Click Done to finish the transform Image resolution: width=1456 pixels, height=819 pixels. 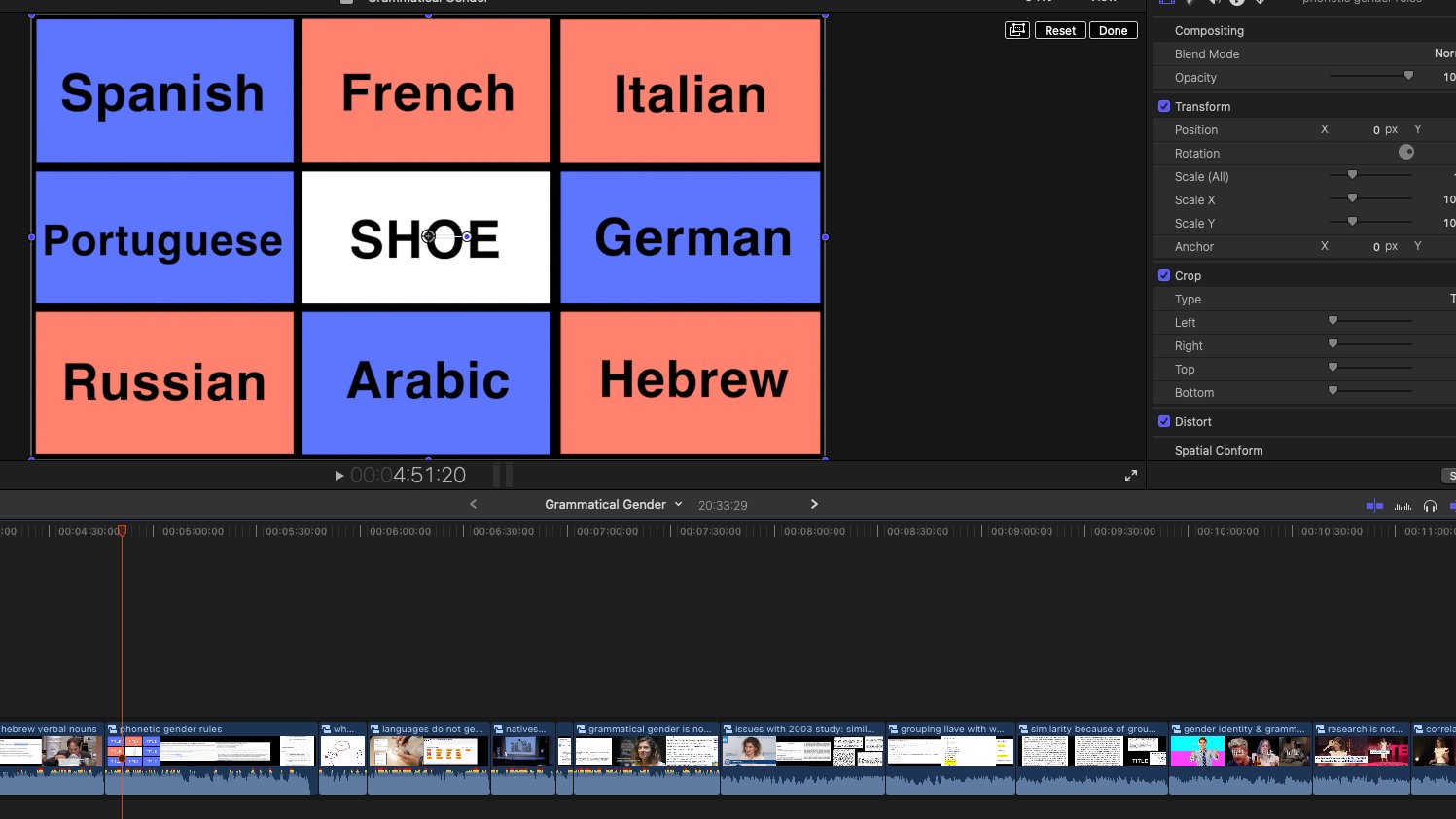(x=1113, y=30)
